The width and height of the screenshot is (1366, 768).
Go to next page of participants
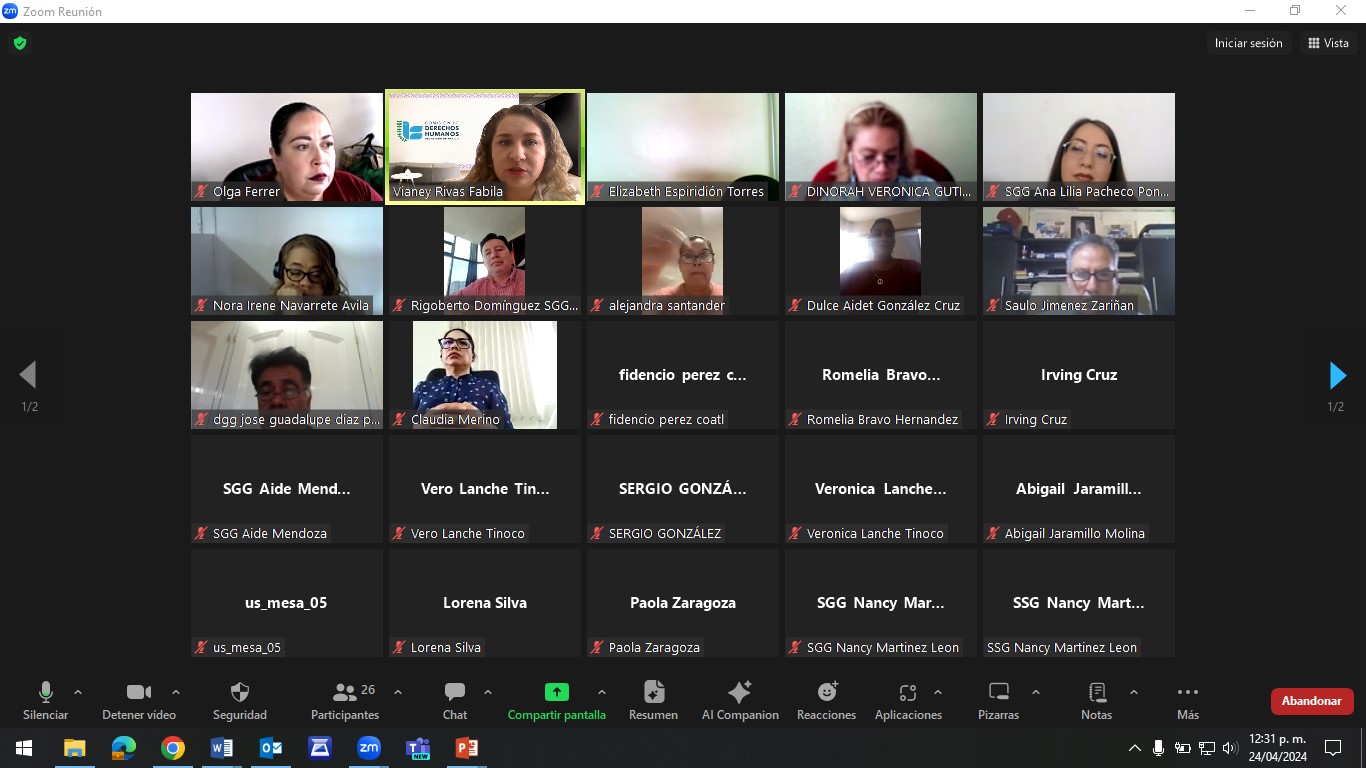click(x=1337, y=376)
